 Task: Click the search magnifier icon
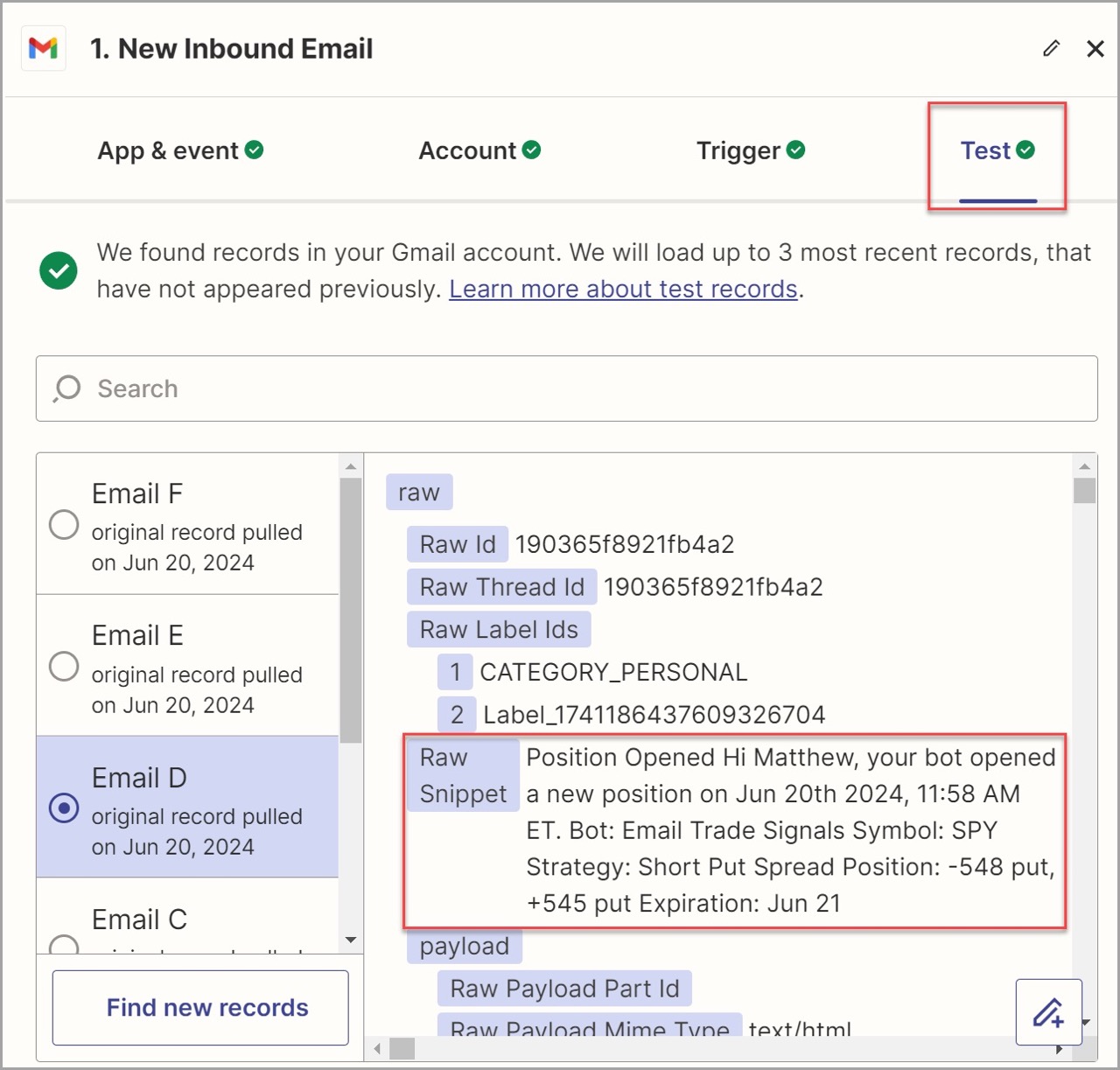[x=66, y=388]
